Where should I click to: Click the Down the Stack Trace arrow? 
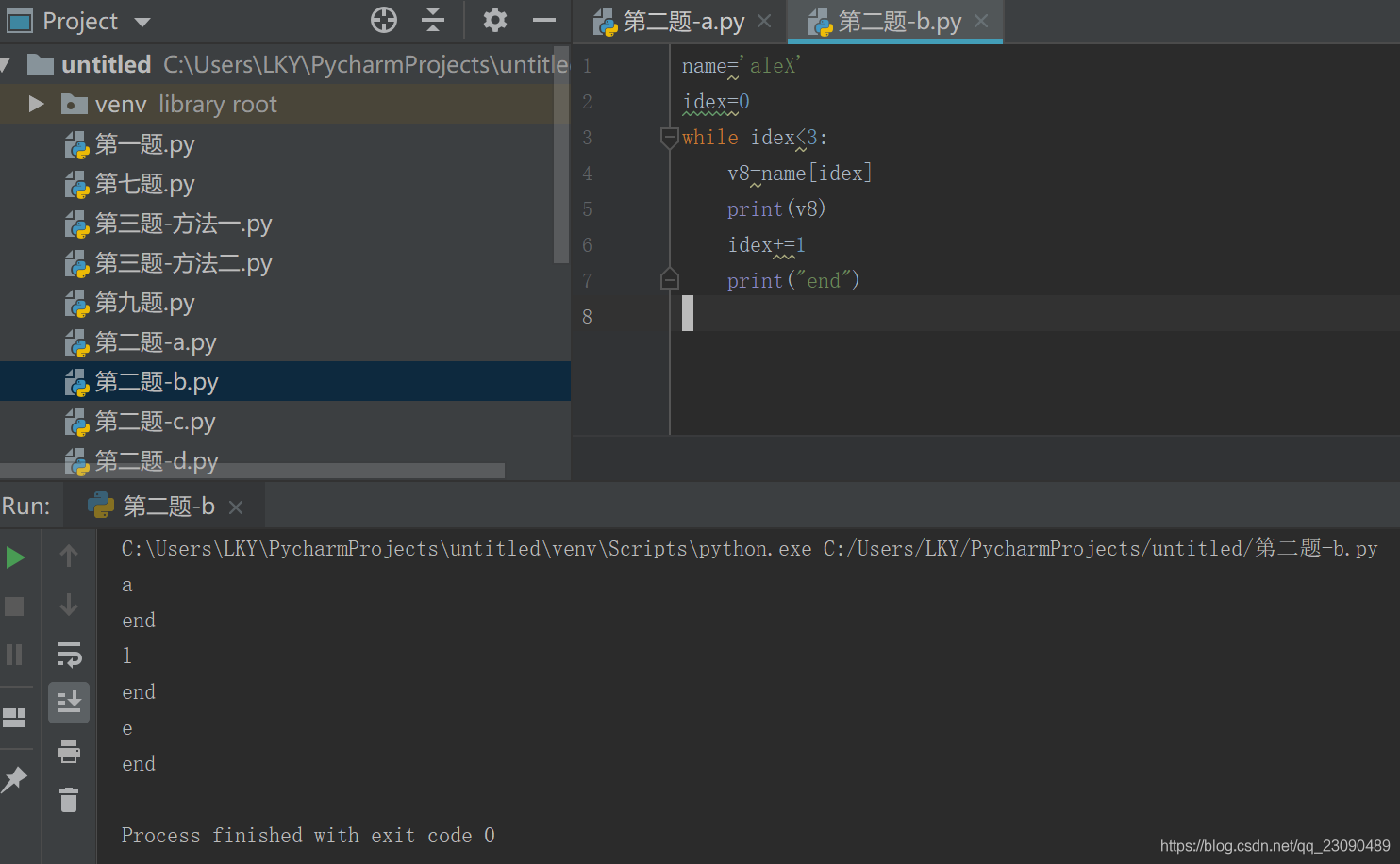pyautogui.click(x=69, y=605)
